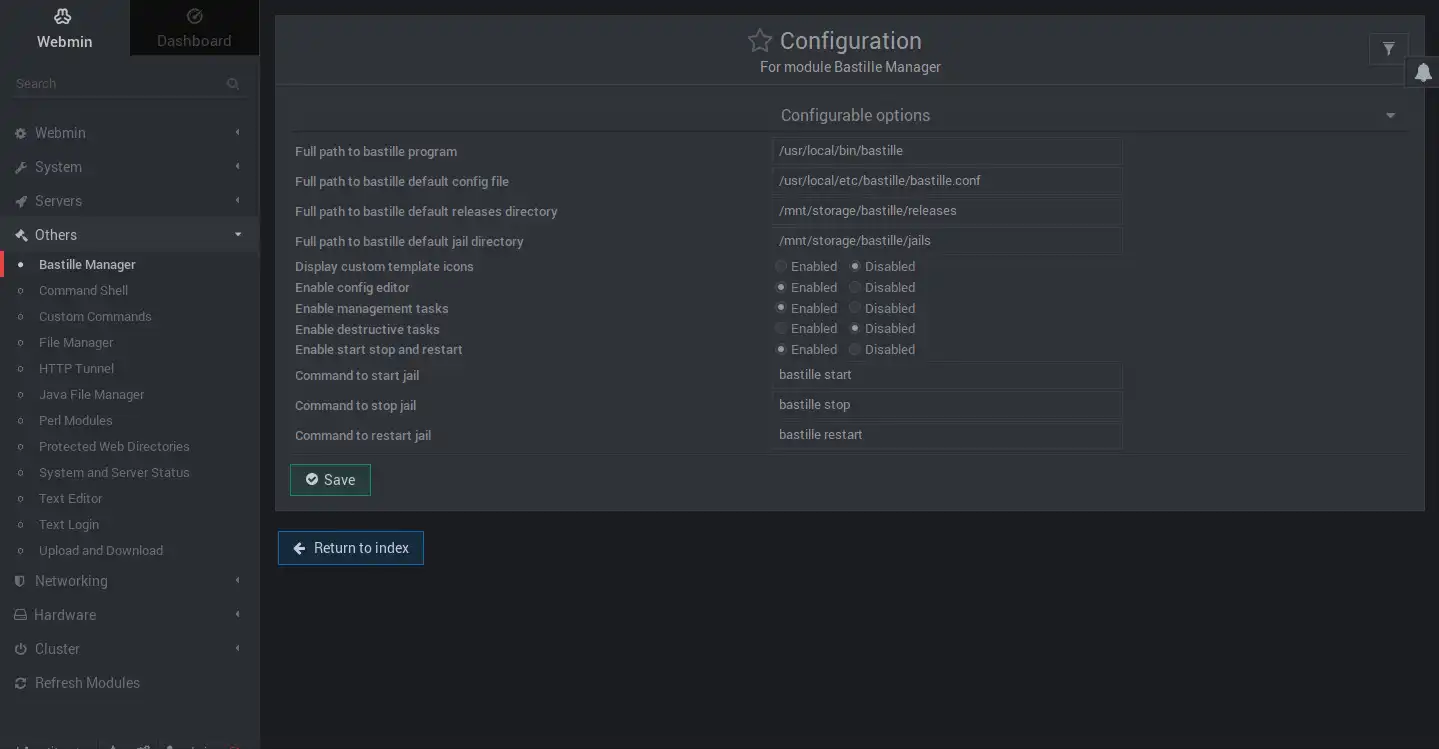Click the magnifier icon in search box

point(233,84)
